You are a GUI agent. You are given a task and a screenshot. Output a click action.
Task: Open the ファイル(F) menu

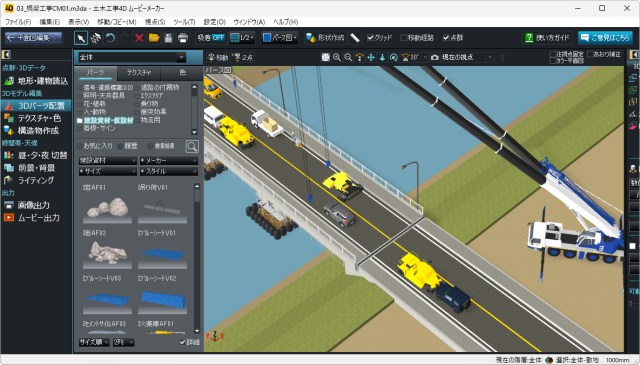pyautogui.click(x=18, y=22)
